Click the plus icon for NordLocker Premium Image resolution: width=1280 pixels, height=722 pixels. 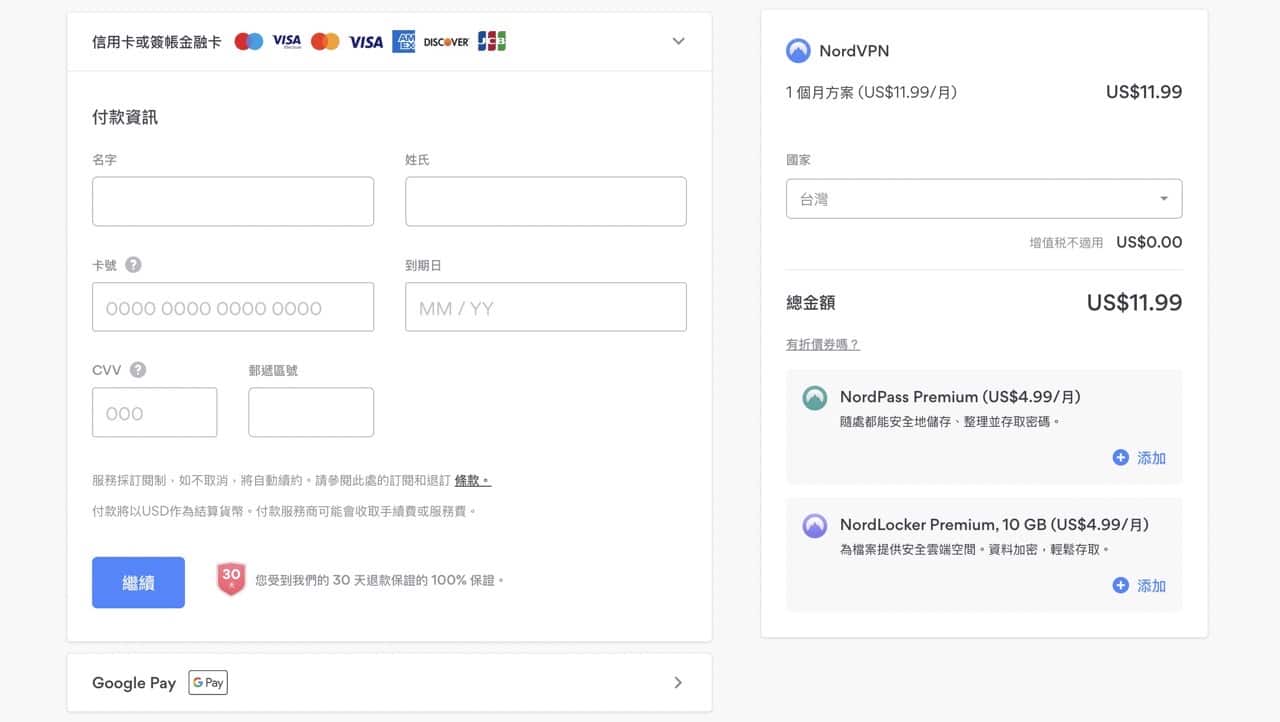point(1121,585)
